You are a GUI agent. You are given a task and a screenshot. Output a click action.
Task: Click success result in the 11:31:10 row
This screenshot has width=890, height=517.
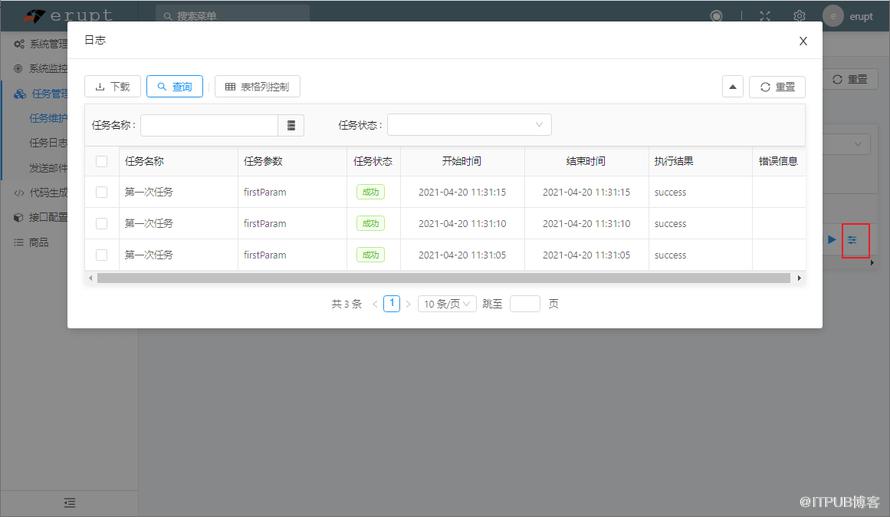click(x=670, y=224)
